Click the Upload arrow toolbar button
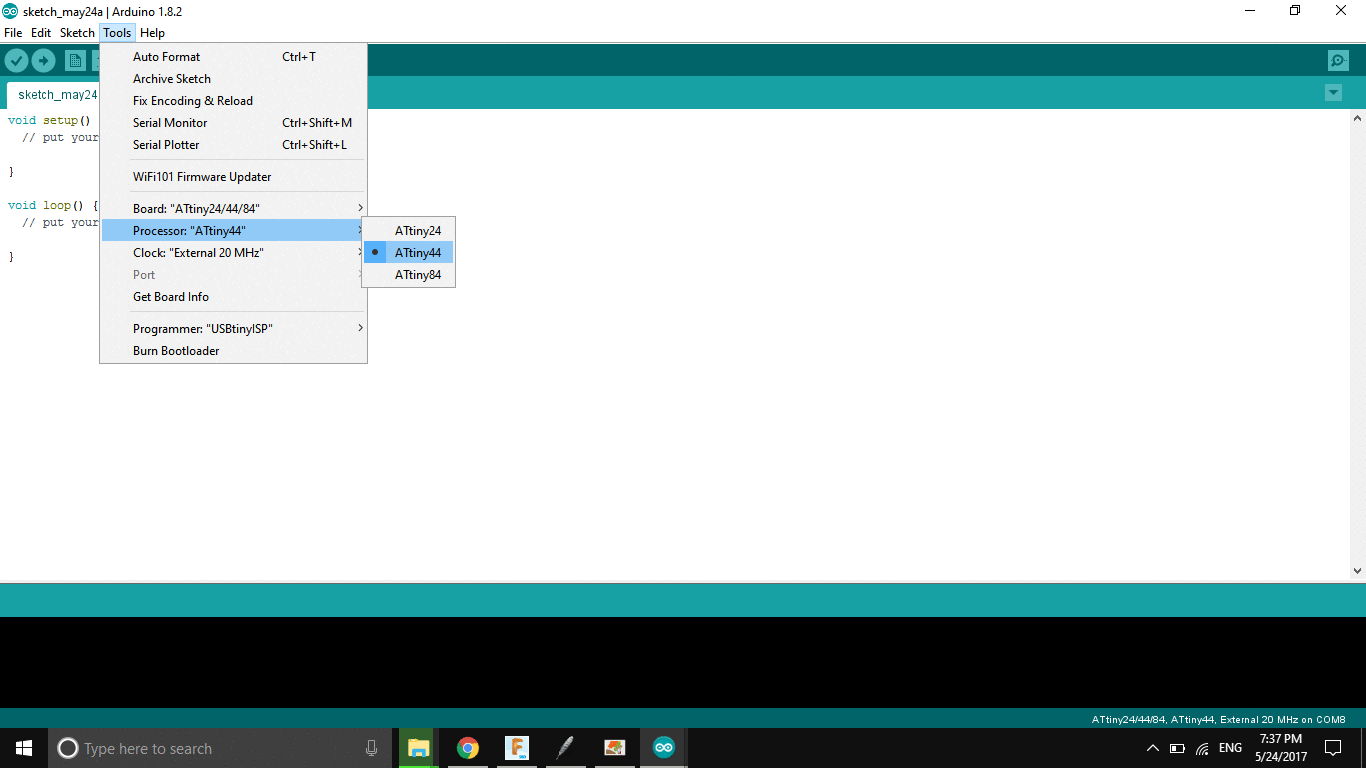1366x768 pixels. tap(43, 61)
